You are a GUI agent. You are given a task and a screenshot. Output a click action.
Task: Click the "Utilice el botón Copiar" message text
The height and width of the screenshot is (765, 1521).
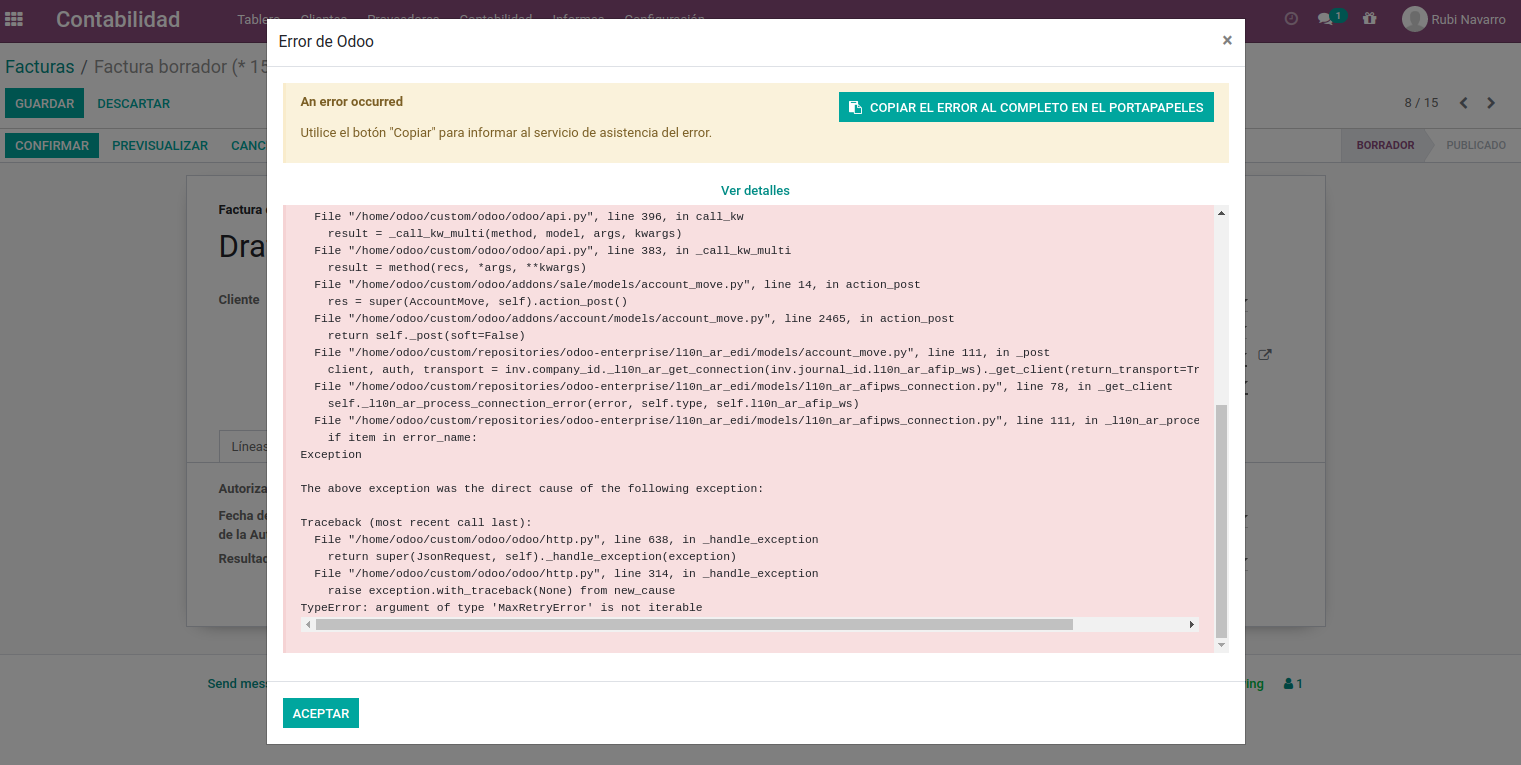click(506, 132)
